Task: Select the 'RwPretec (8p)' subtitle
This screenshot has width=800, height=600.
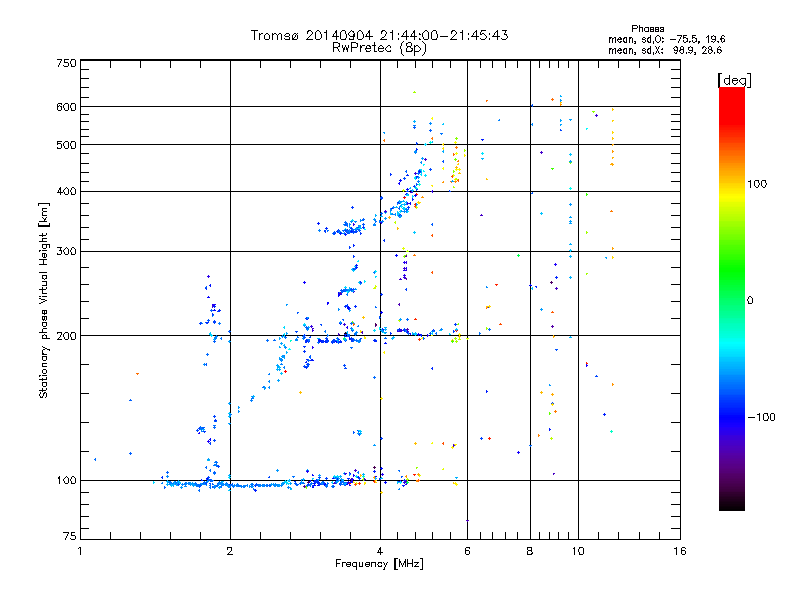Action: click(x=379, y=48)
